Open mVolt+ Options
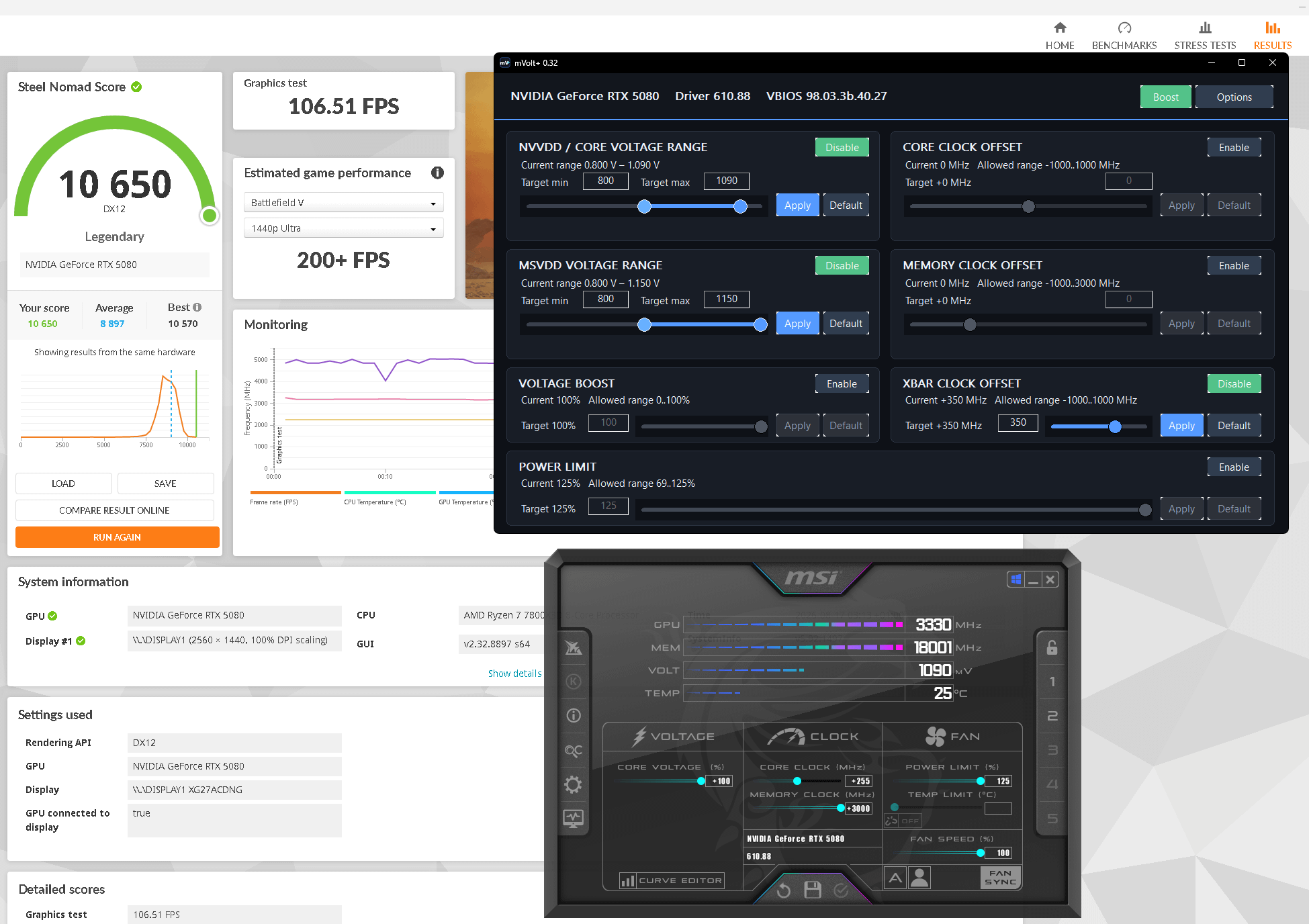The image size is (1309, 924). pos(1234,97)
